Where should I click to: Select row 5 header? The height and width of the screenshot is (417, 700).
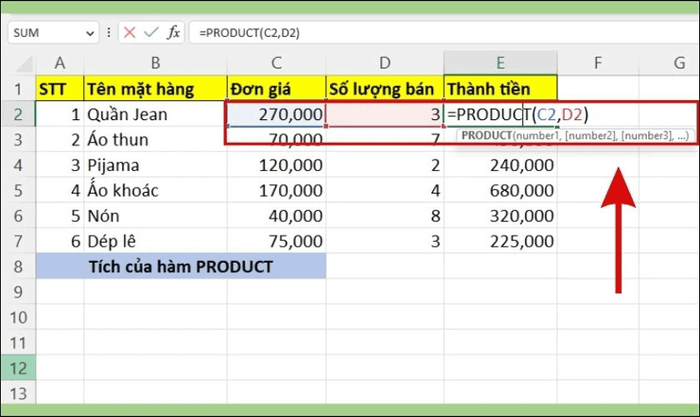18,191
